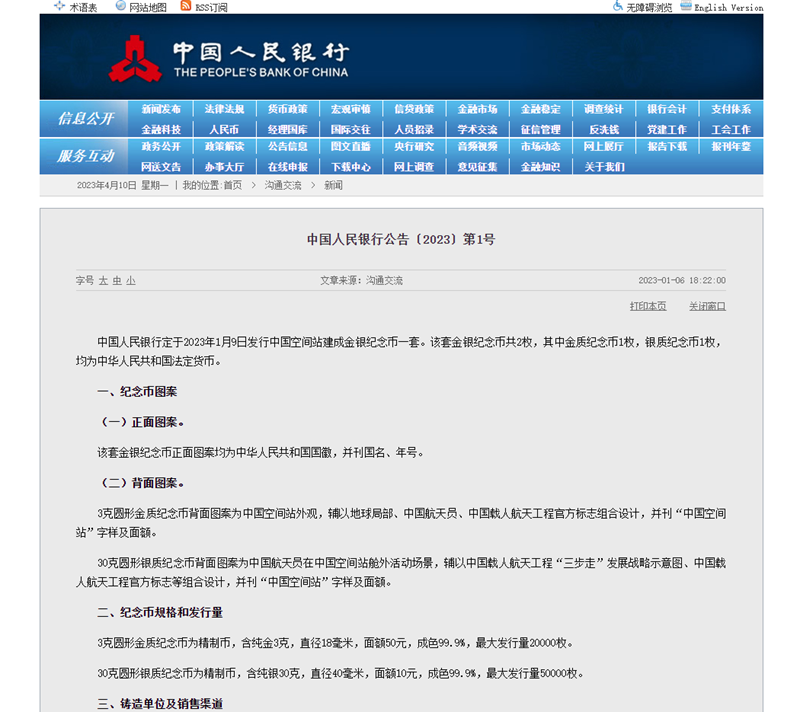Select 经理国库 navigation item
The height and width of the screenshot is (712, 800).
287,130
